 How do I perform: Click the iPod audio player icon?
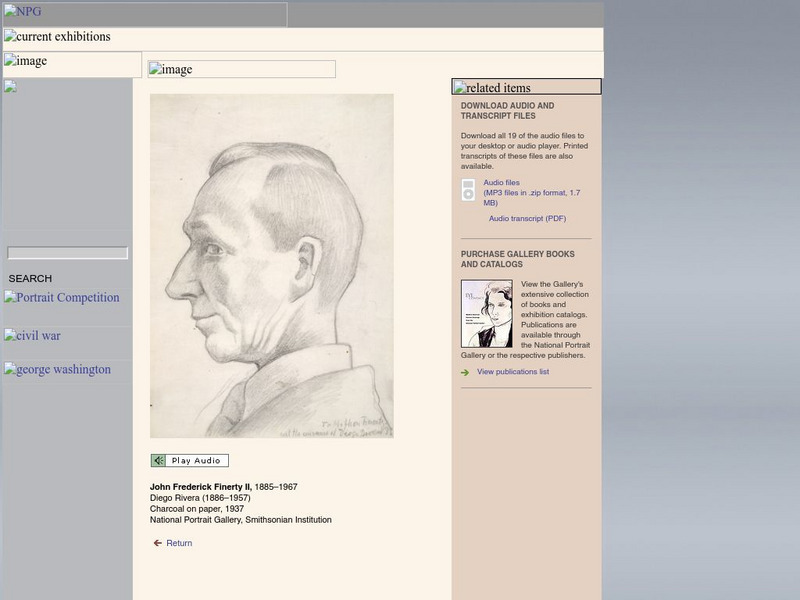coord(468,188)
